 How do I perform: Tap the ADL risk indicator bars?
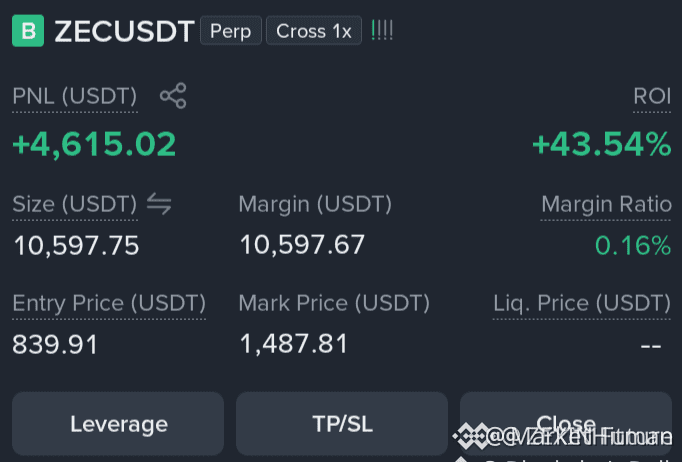382,31
